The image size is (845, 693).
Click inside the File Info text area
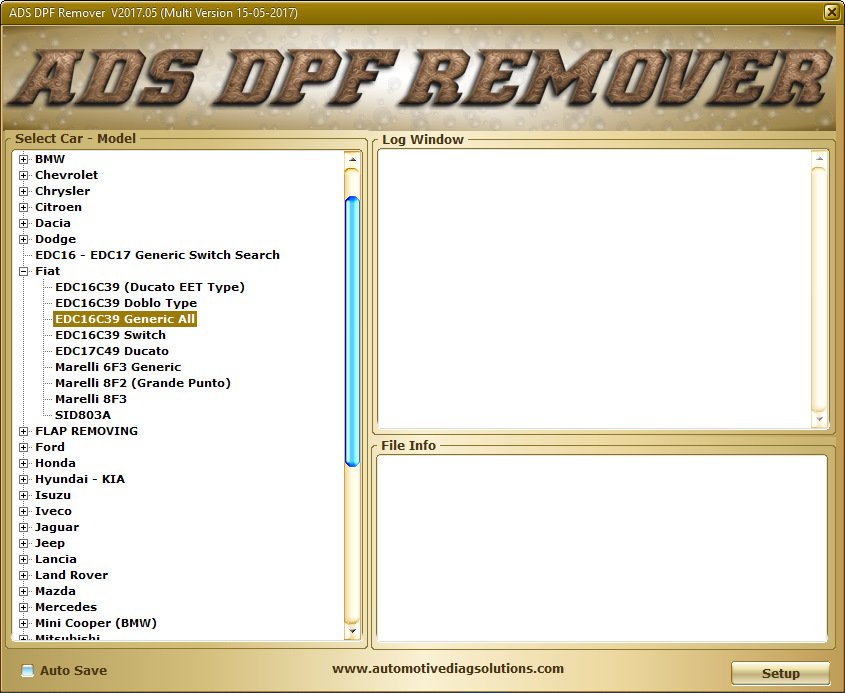[602, 548]
